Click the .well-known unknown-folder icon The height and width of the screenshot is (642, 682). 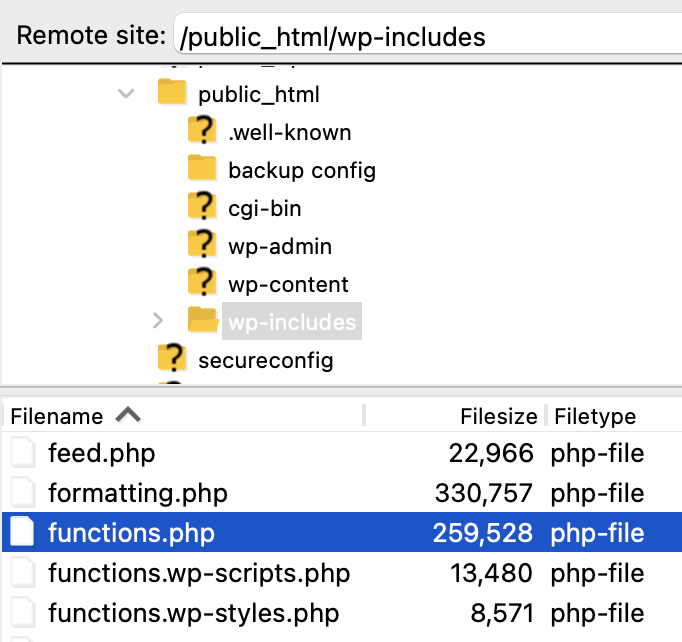click(202, 130)
